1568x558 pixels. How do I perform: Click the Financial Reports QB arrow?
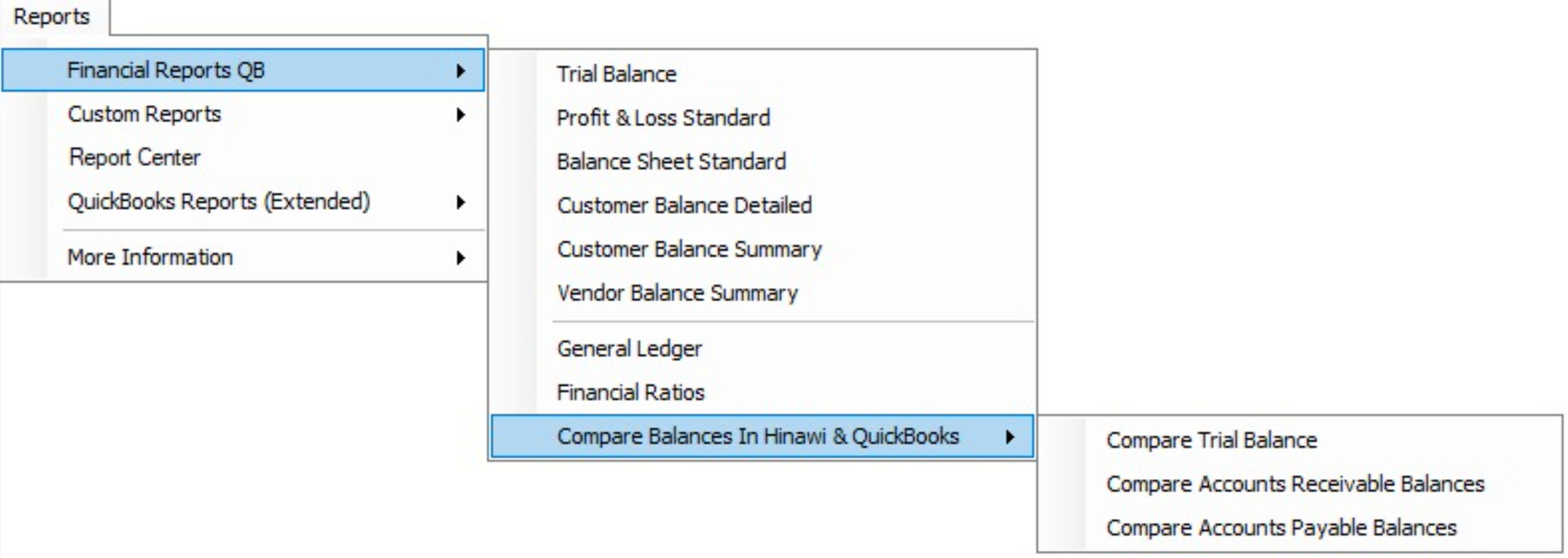461,71
